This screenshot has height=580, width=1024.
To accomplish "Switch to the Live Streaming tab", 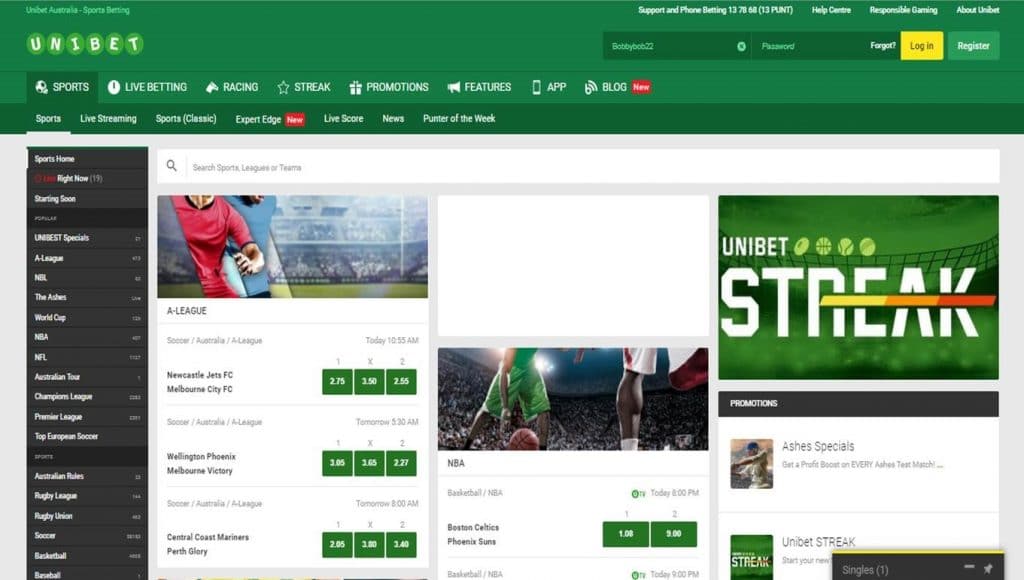I will pyautogui.click(x=108, y=119).
